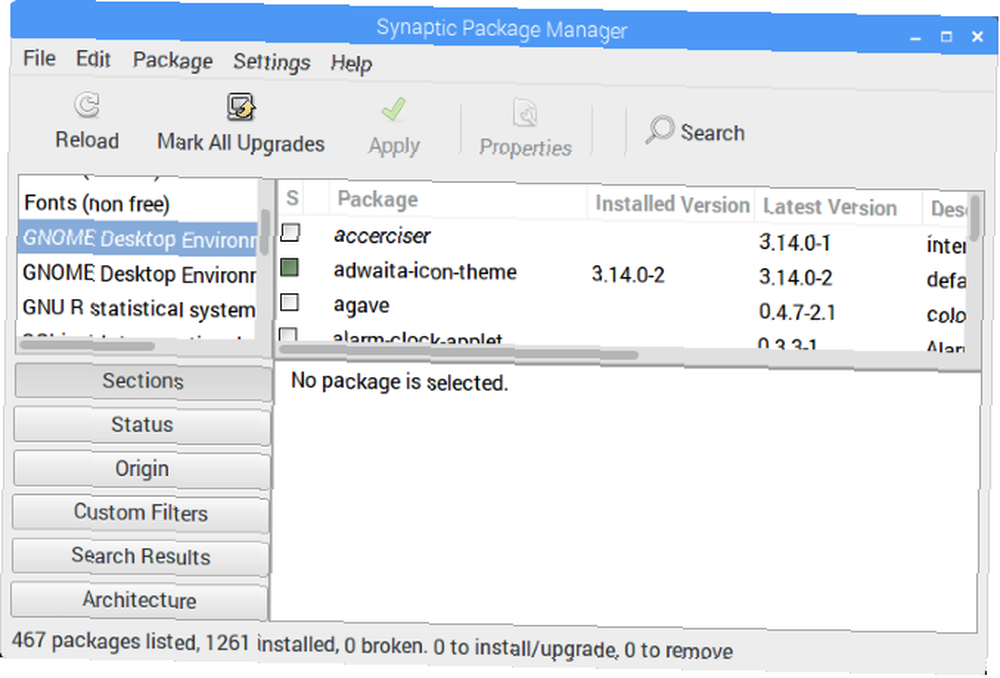Image resolution: width=1000 pixels, height=678 pixels.
Task: Switch to Architecture filter view
Action: (x=140, y=600)
